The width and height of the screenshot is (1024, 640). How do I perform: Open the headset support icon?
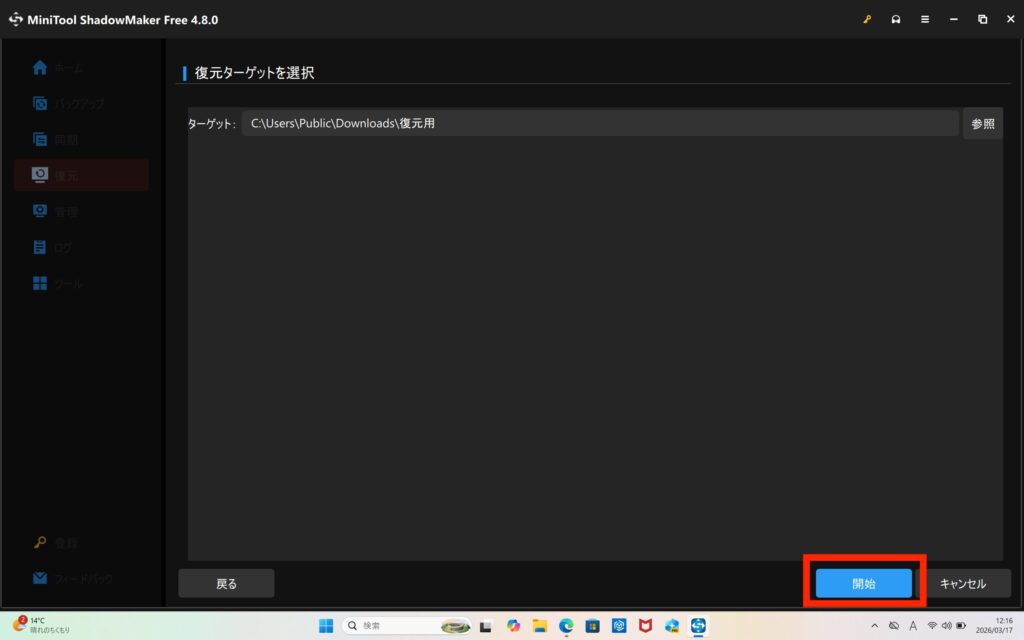click(x=896, y=19)
